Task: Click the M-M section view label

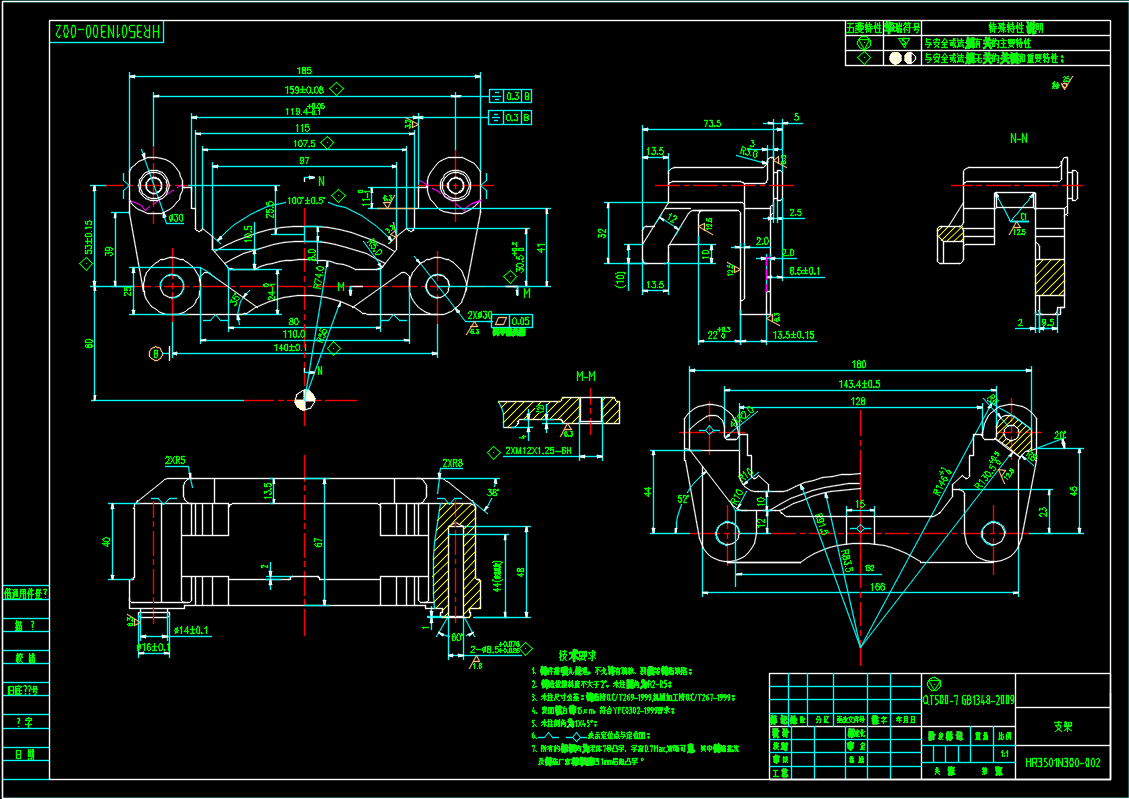Action: pos(586,376)
